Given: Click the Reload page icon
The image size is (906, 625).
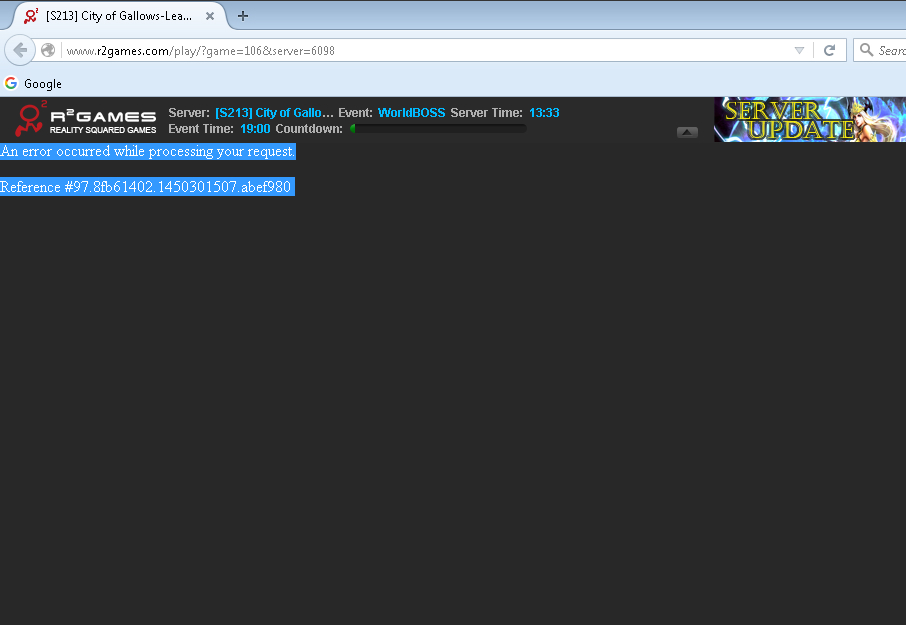Looking at the screenshot, I should (829, 50).
